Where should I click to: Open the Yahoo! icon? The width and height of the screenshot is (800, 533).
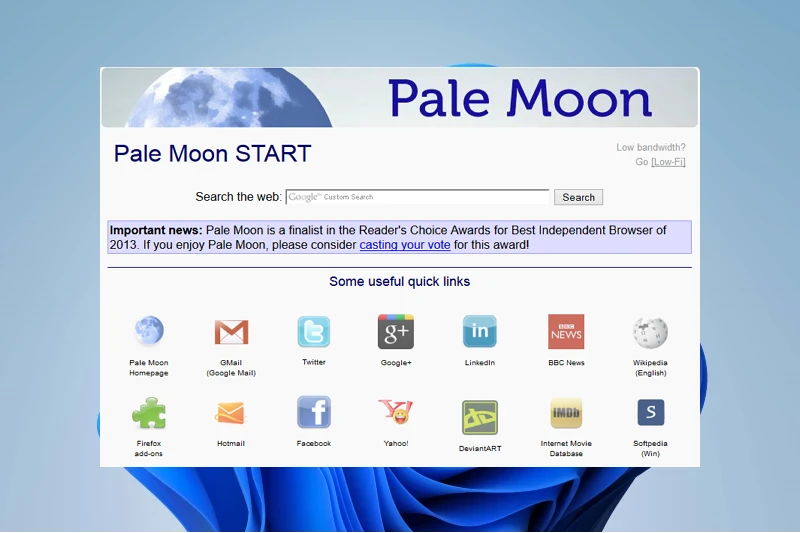coord(396,412)
